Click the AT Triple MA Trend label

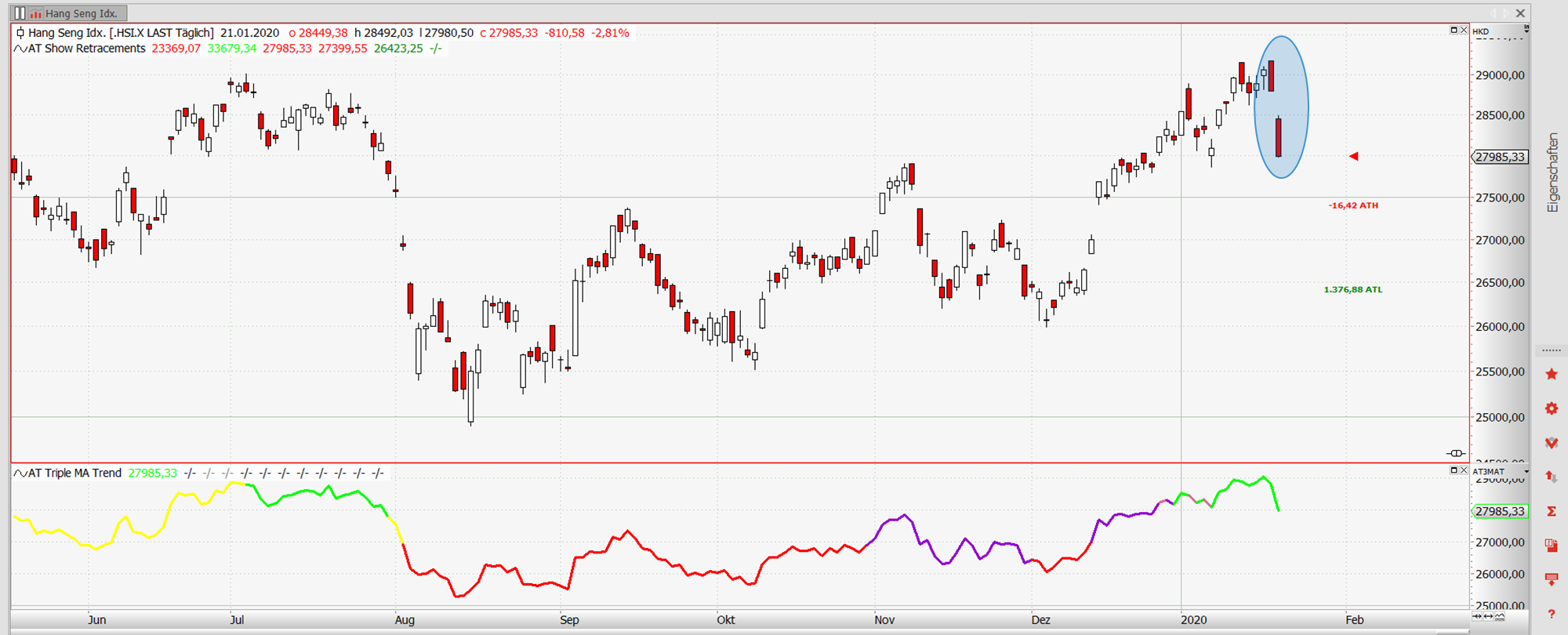click(x=74, y=473)
